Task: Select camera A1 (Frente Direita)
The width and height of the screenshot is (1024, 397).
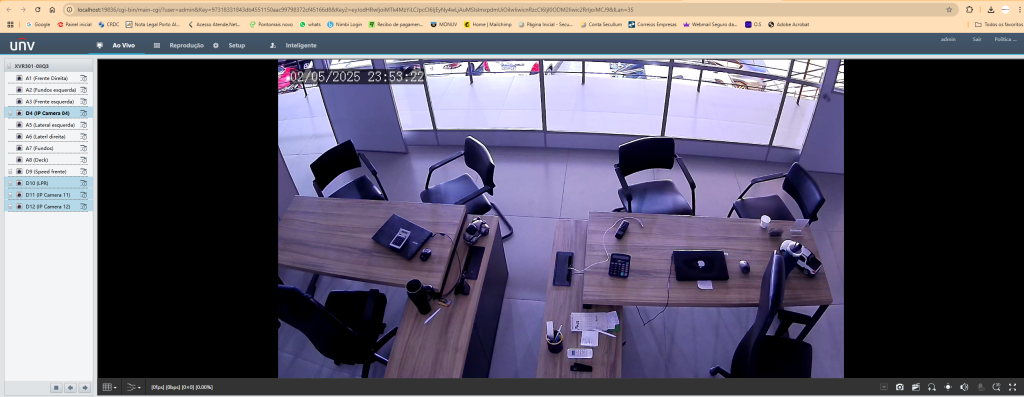Action: tap(46, 78)
